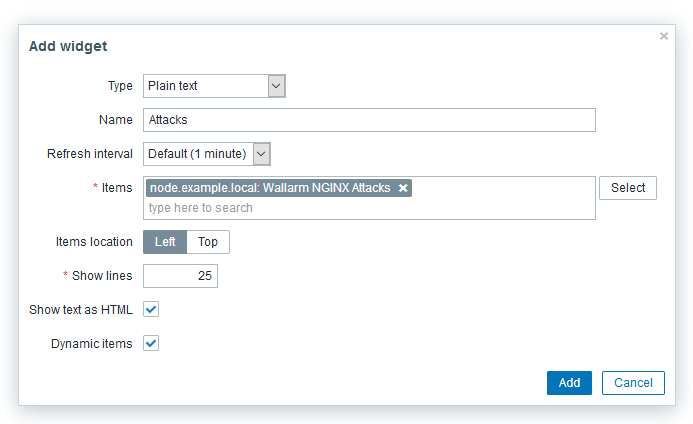Click the 'Refresh interval' label
This screenshot has width=693, height=424.
tap(90, 154)
